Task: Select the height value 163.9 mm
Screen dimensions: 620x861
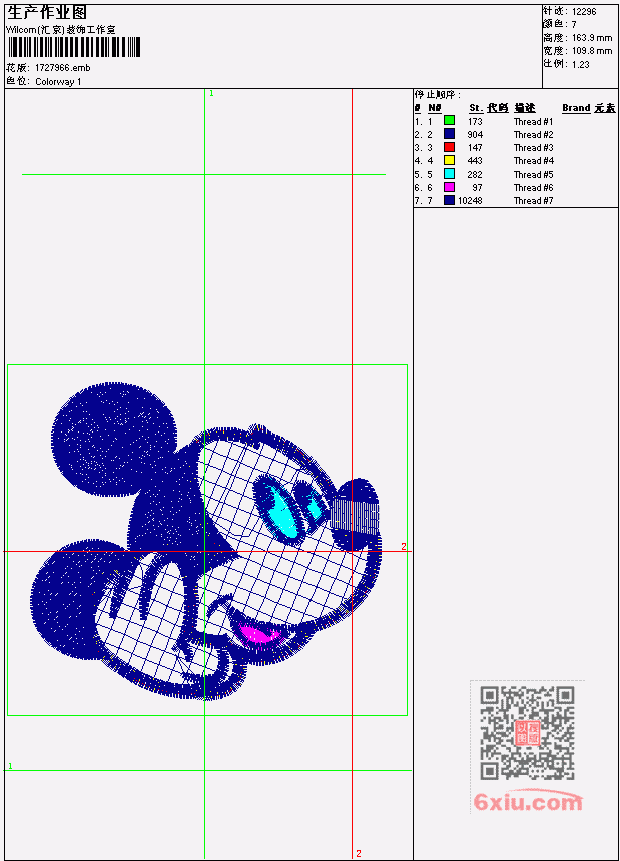Action: 592,38
